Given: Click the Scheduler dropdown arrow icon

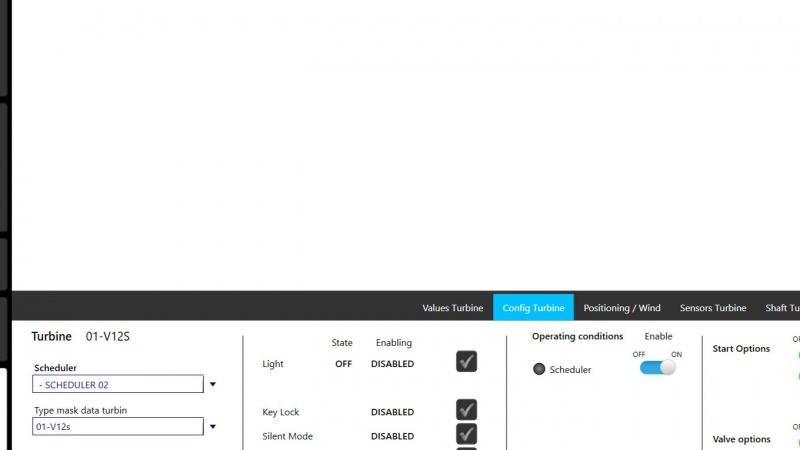Looking at the screenshot, I should coord(213,384).
